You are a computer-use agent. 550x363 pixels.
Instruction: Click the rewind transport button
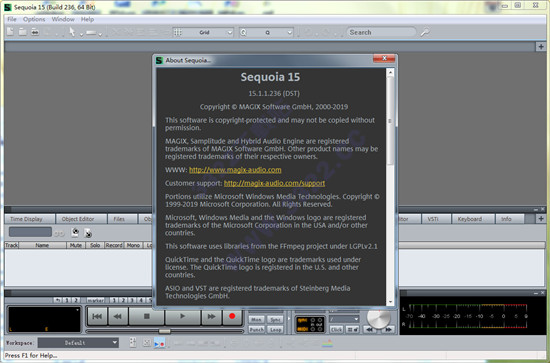point(118,316)
